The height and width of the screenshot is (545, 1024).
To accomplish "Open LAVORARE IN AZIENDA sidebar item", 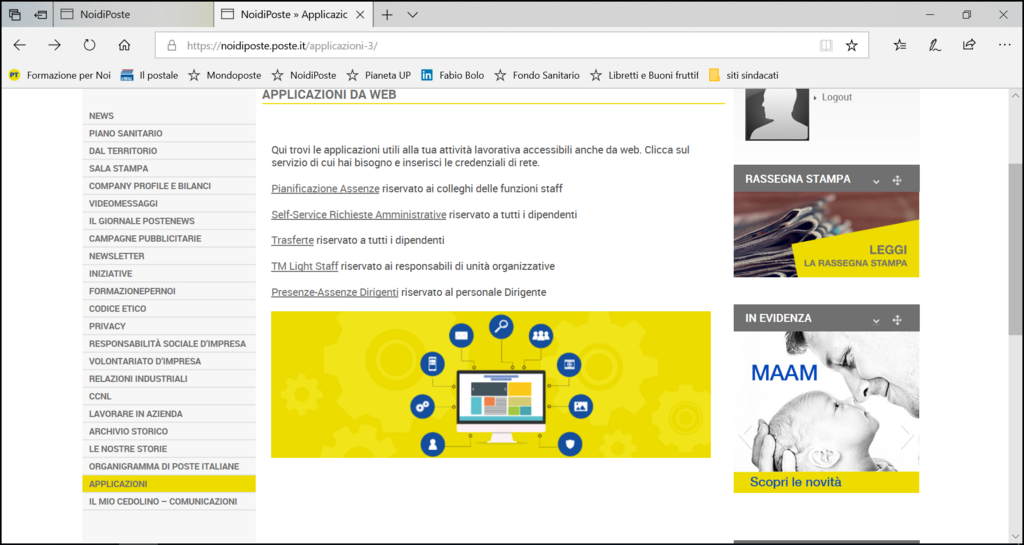I will point(168,414).
